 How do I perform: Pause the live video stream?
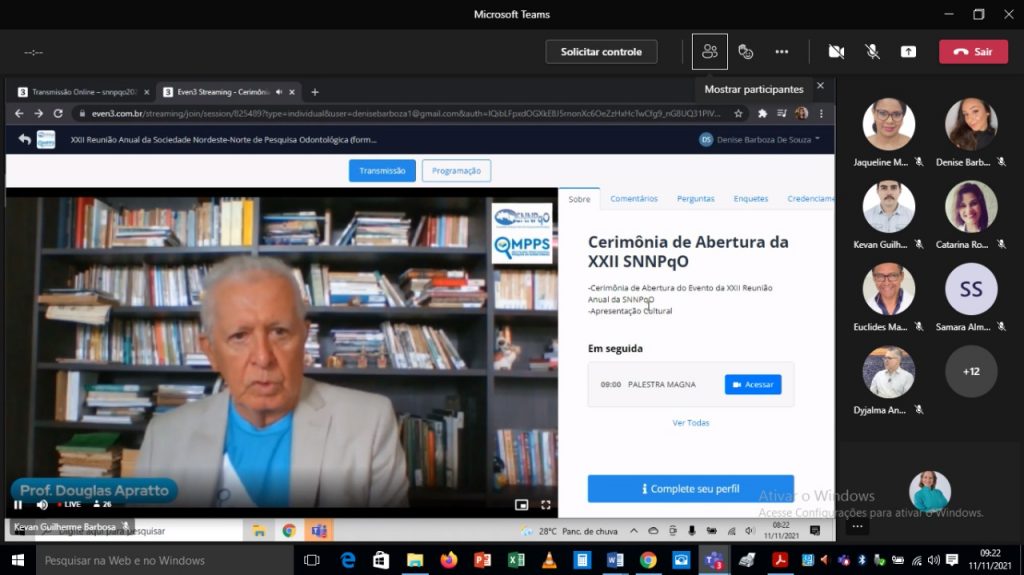point(18,504)
